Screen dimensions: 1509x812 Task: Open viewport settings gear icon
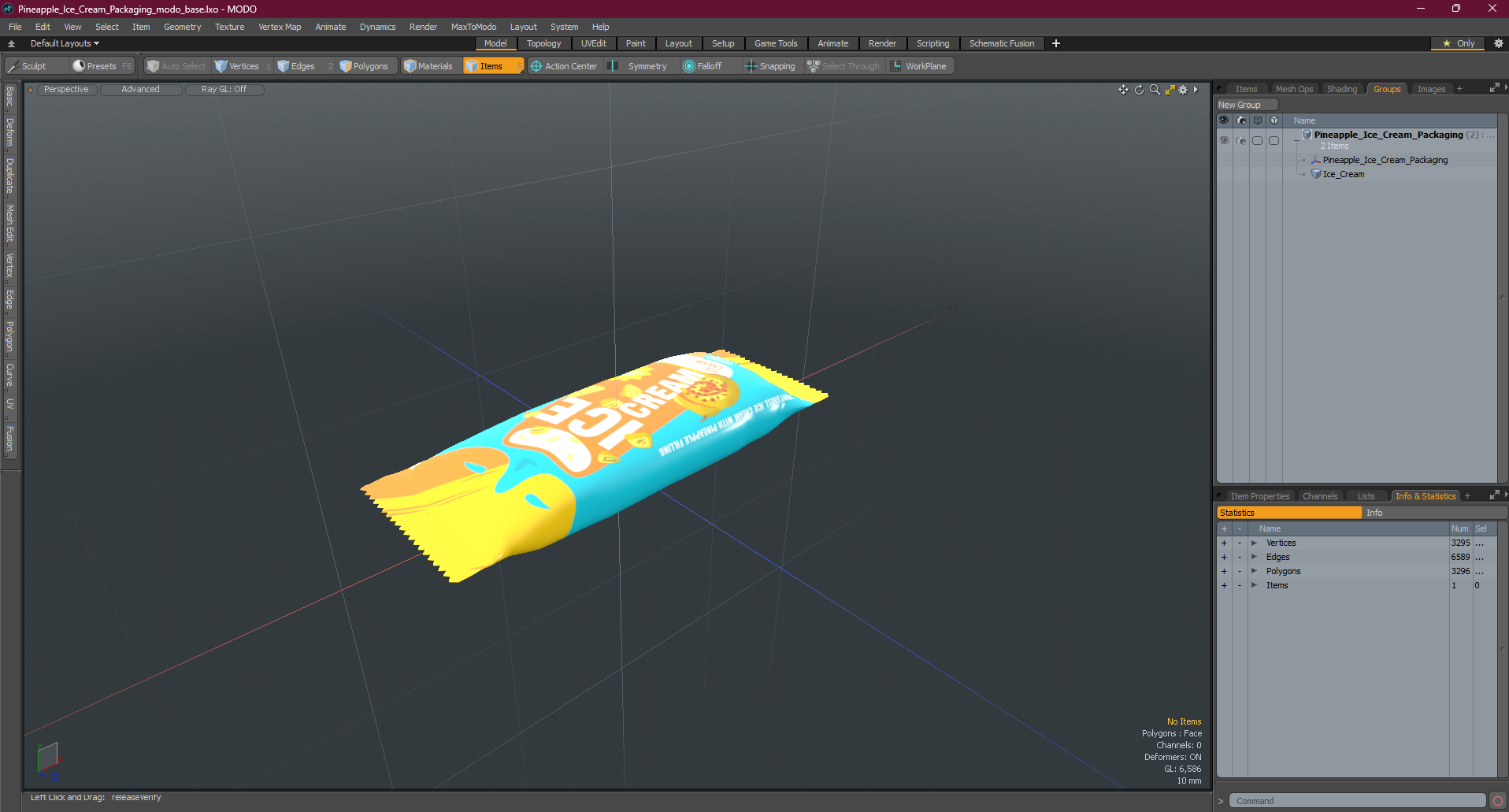[x=1183, y=90]
